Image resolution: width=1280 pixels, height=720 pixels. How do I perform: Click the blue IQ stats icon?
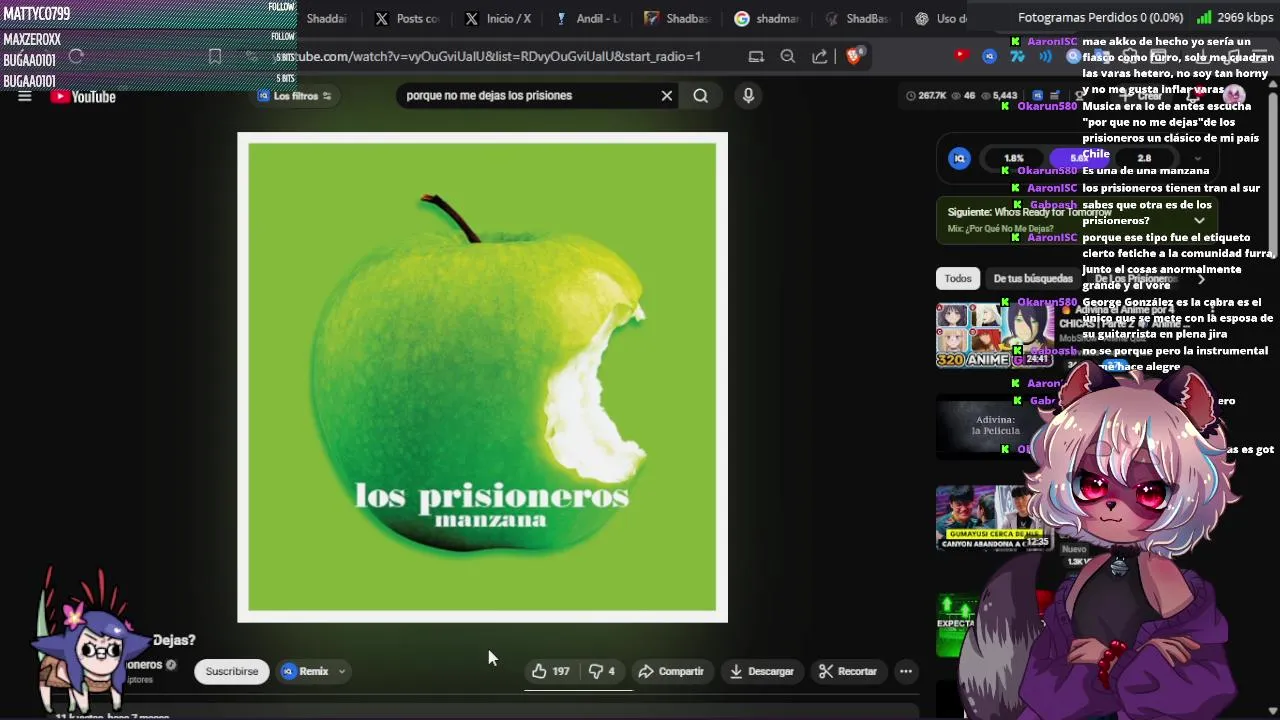coord(960,158)
